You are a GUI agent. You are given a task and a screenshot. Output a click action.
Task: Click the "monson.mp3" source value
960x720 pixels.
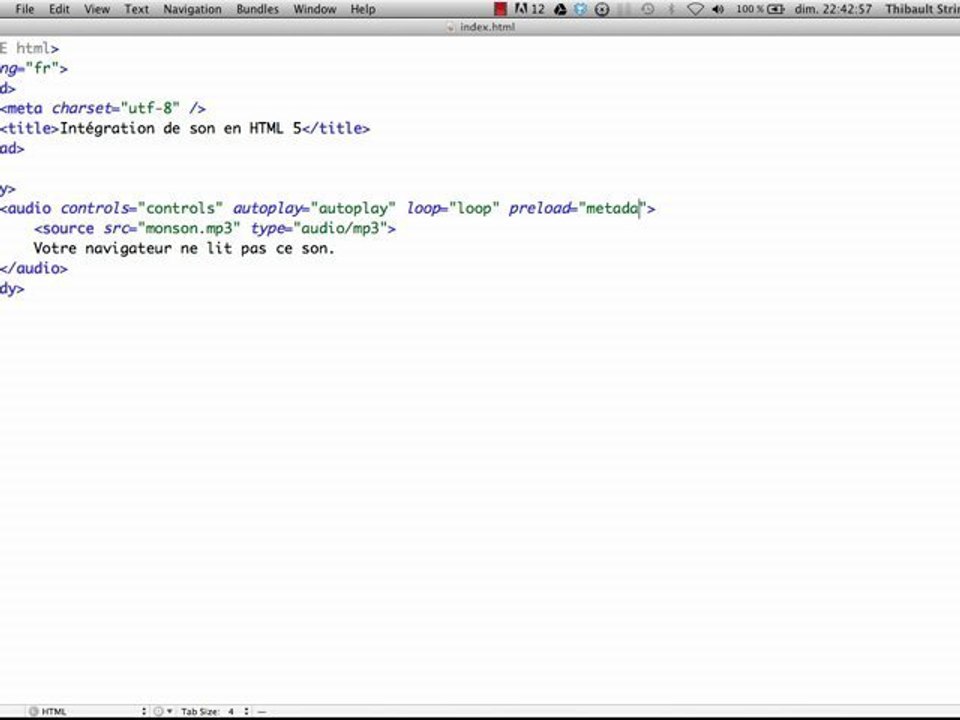(189, 228)
